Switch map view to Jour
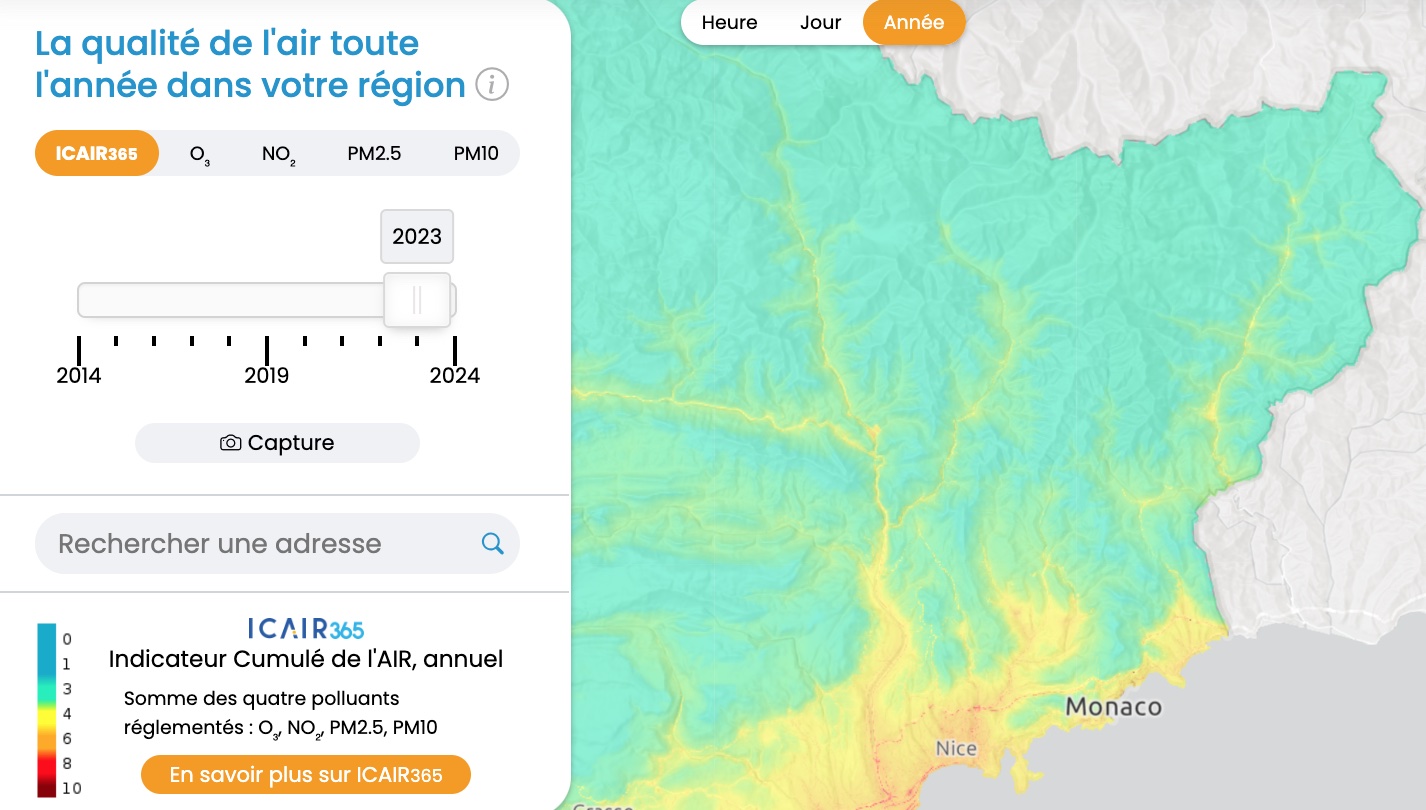1426x810 pixels. click(820, 22)
